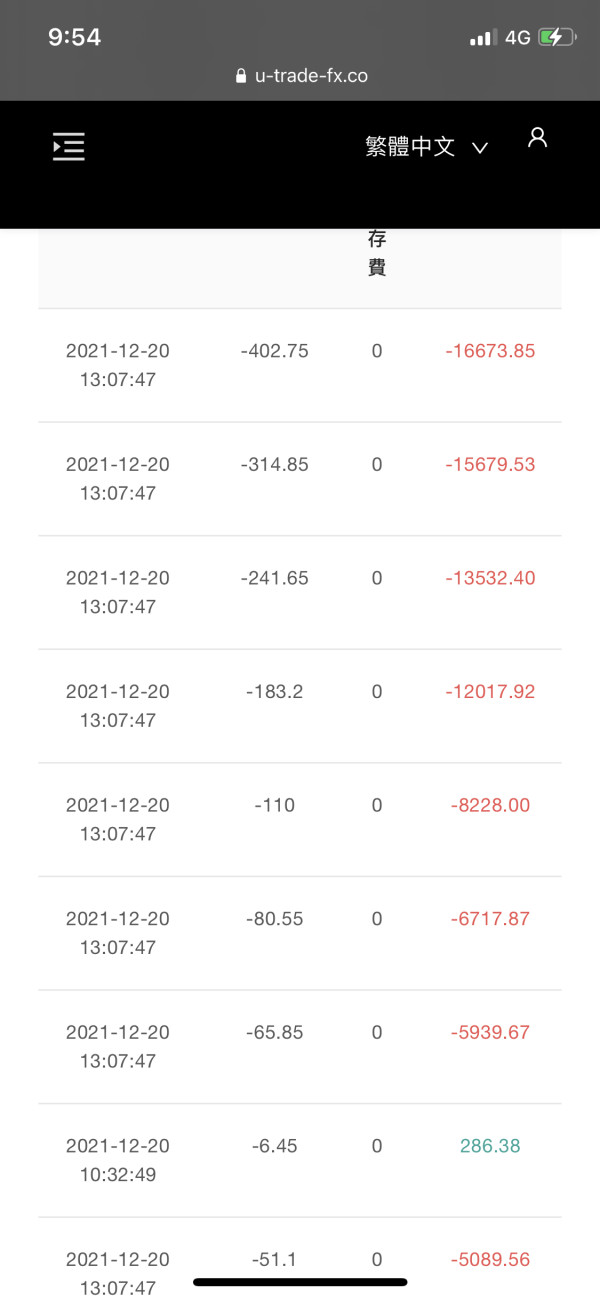The image size is (600, 1299).
Task: Tap the 9:54 status bar clock
Action: [75, 37]
